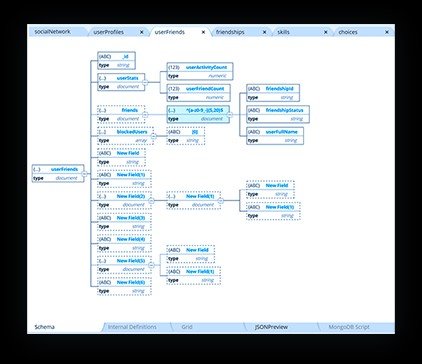
Task: Collapse the nested New Field(1) document node
Action: point(220,200)
